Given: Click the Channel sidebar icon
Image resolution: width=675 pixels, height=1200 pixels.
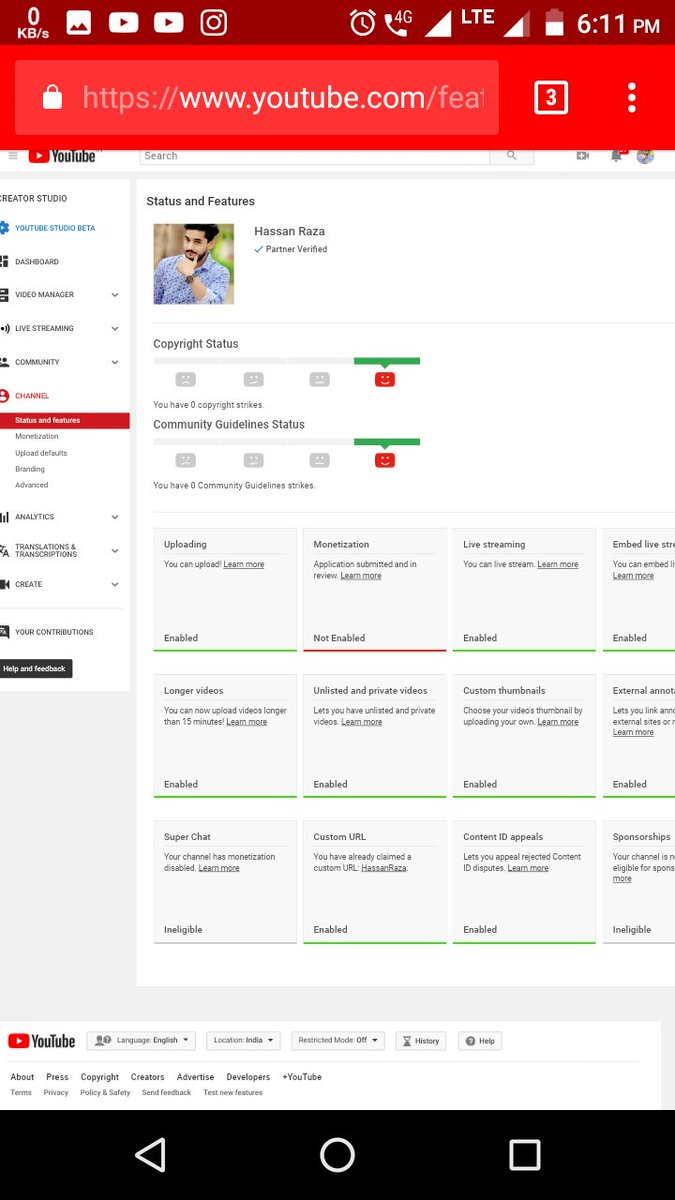Looking at the screenshot, I should pos(4,396).
